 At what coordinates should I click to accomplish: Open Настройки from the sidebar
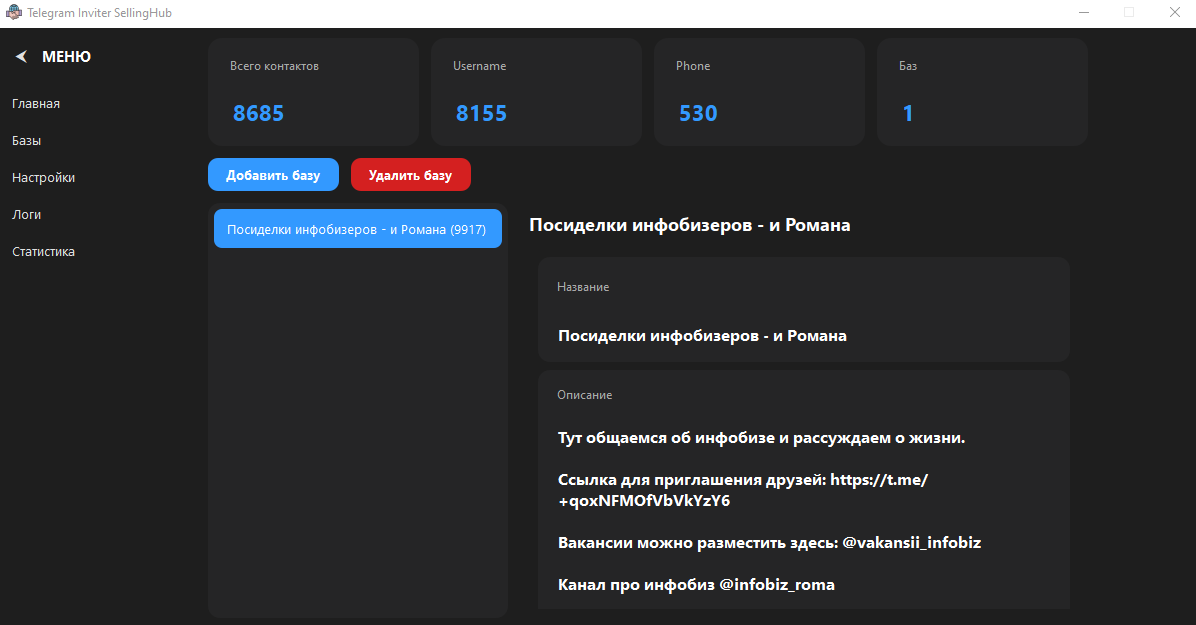[x=43, y=178]
